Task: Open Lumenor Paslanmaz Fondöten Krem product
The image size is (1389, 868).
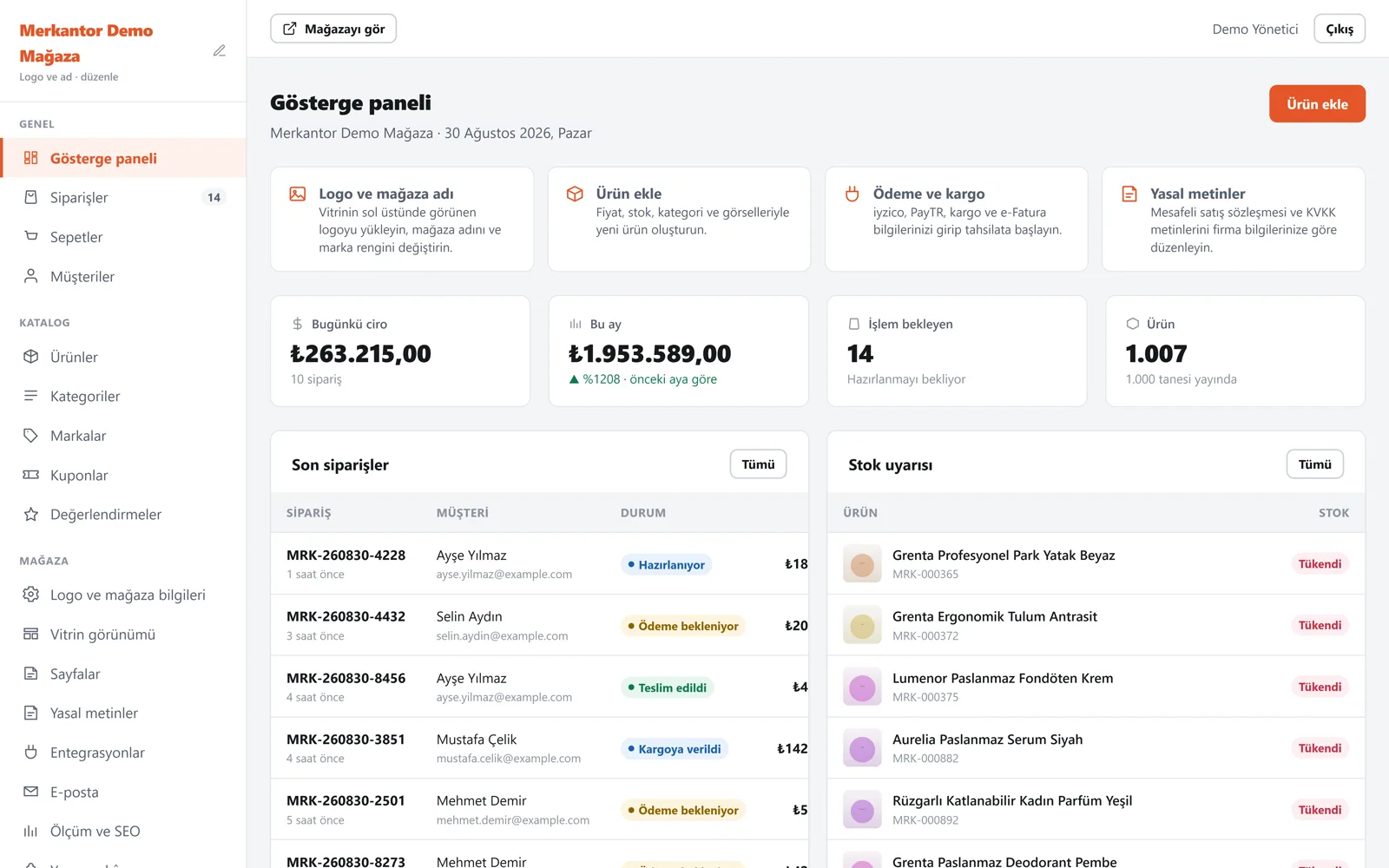Action: [x=1003, y=679]
